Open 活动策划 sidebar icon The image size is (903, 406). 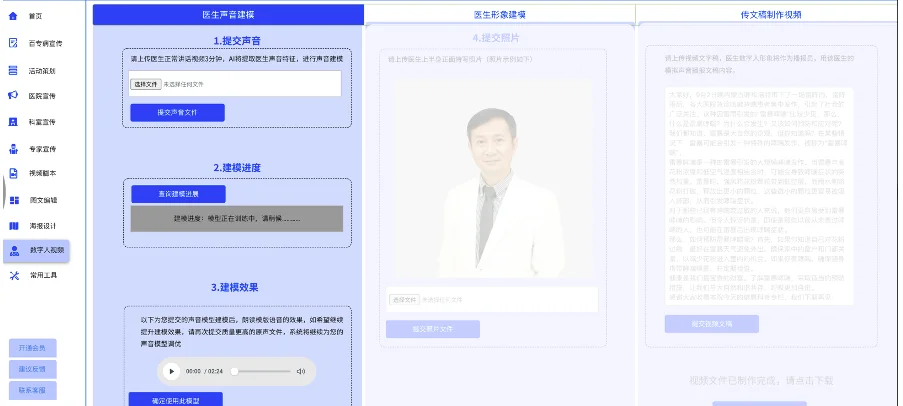point(13,71)
